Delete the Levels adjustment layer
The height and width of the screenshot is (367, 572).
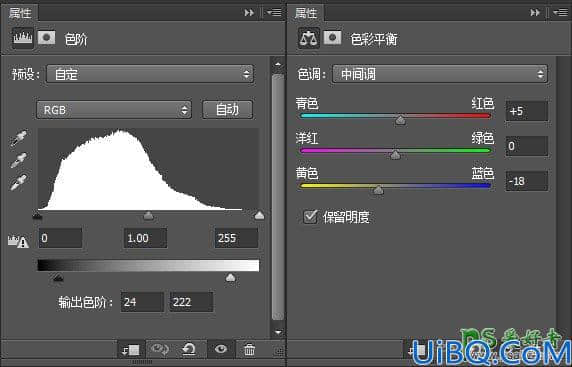pos(250,349)
